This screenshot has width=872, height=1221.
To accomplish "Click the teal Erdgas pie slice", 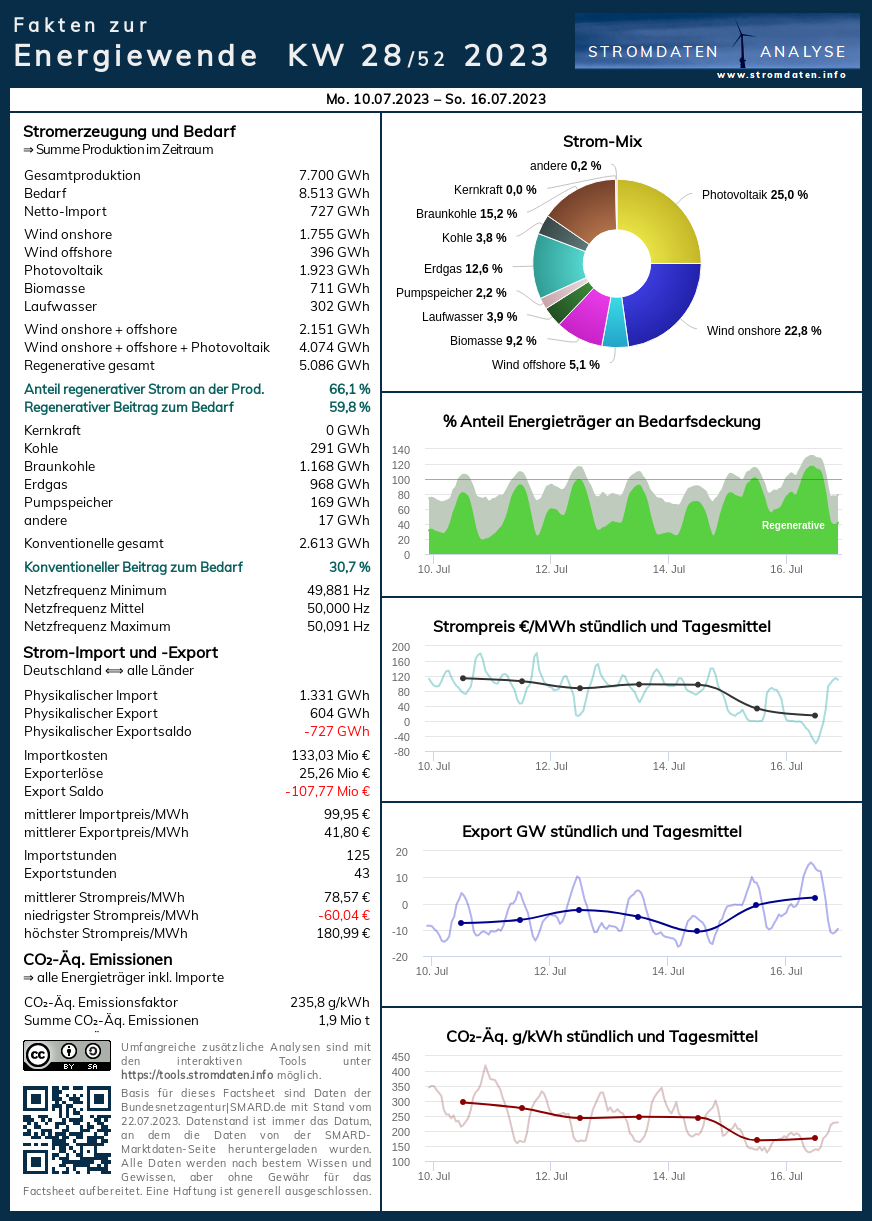I will (555, 263).
